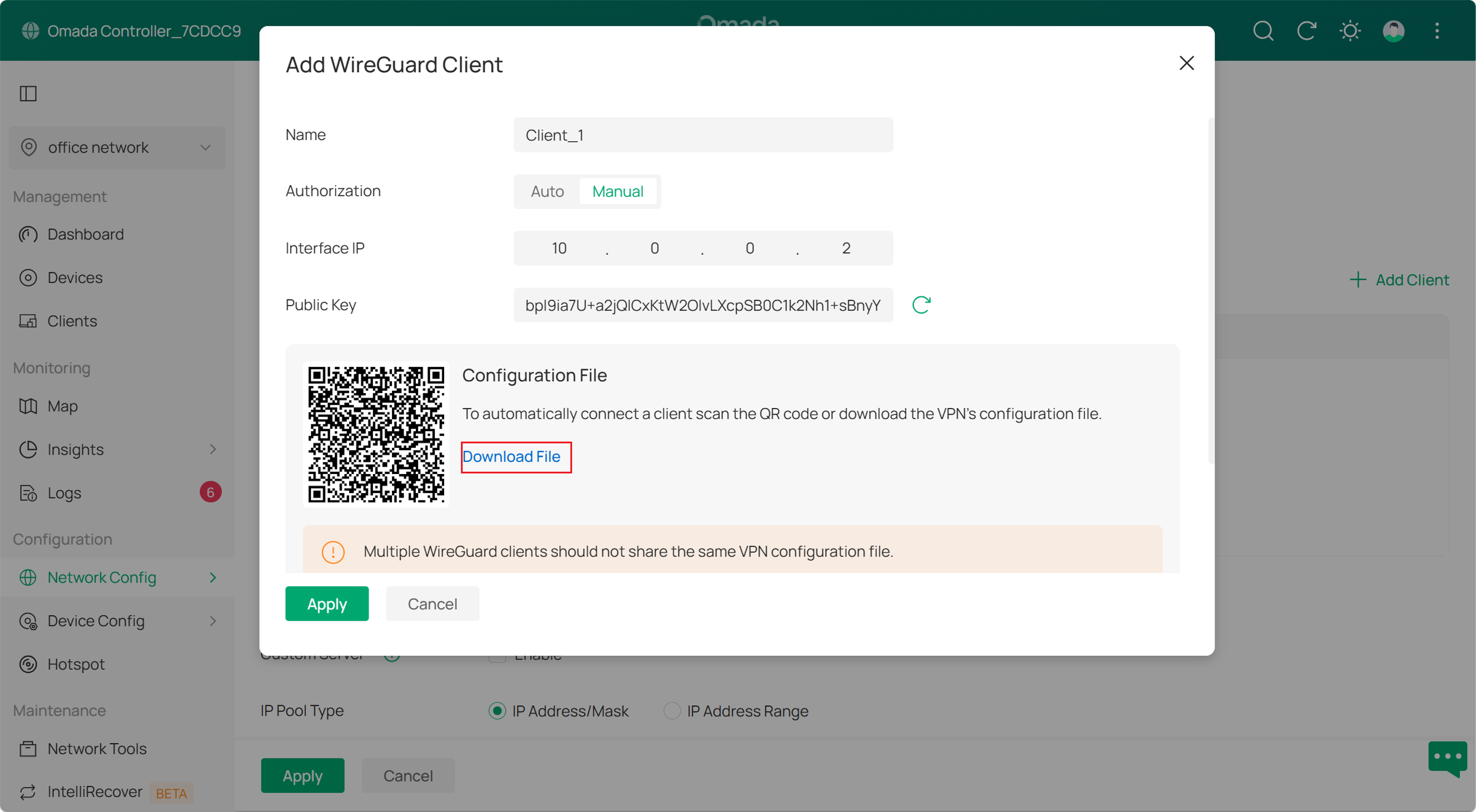Open the user account avatar
This screenshot has height=812, width=1476.
pos(1394,31)
